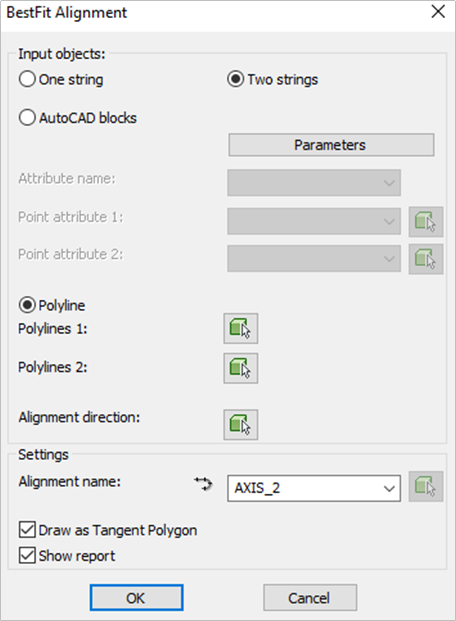This screenshot has height=621, width=456.
Task: Open the Alignment name AXIS_2 dropdown
Action: (314, 488)
